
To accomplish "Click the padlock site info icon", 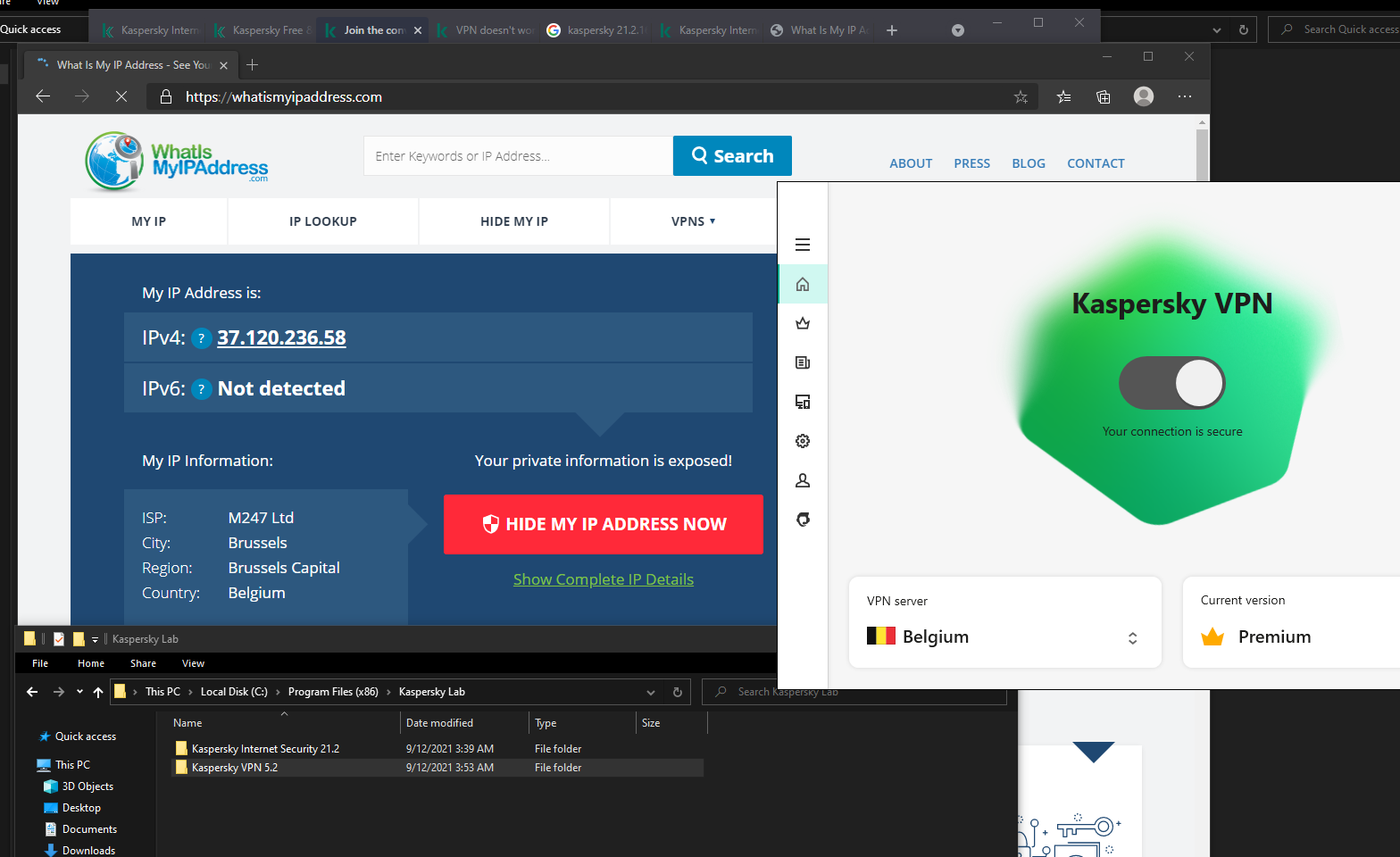I will [165, 96].
